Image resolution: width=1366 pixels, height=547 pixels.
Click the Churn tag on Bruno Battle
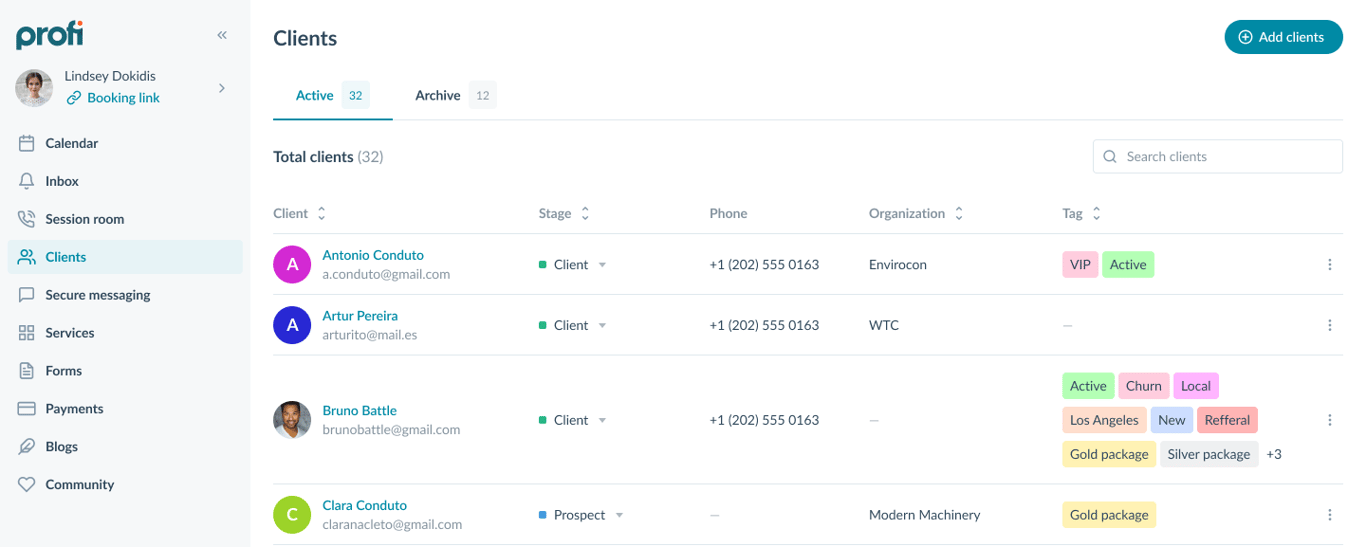coord(1143,386)
